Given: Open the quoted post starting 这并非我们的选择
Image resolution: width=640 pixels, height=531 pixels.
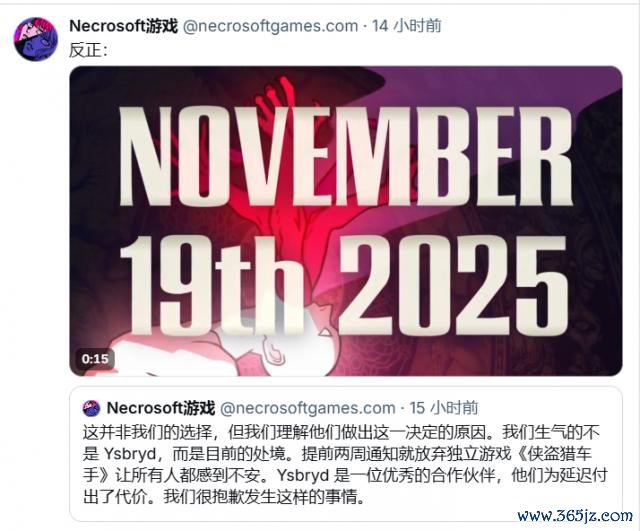Looking at the screenshot, I should coord(346,454).
